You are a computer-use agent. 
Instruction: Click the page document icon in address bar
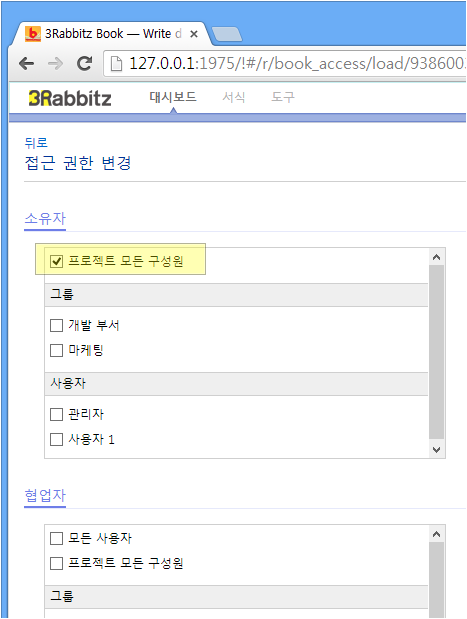pyautogui.click(x=116, y=64)
